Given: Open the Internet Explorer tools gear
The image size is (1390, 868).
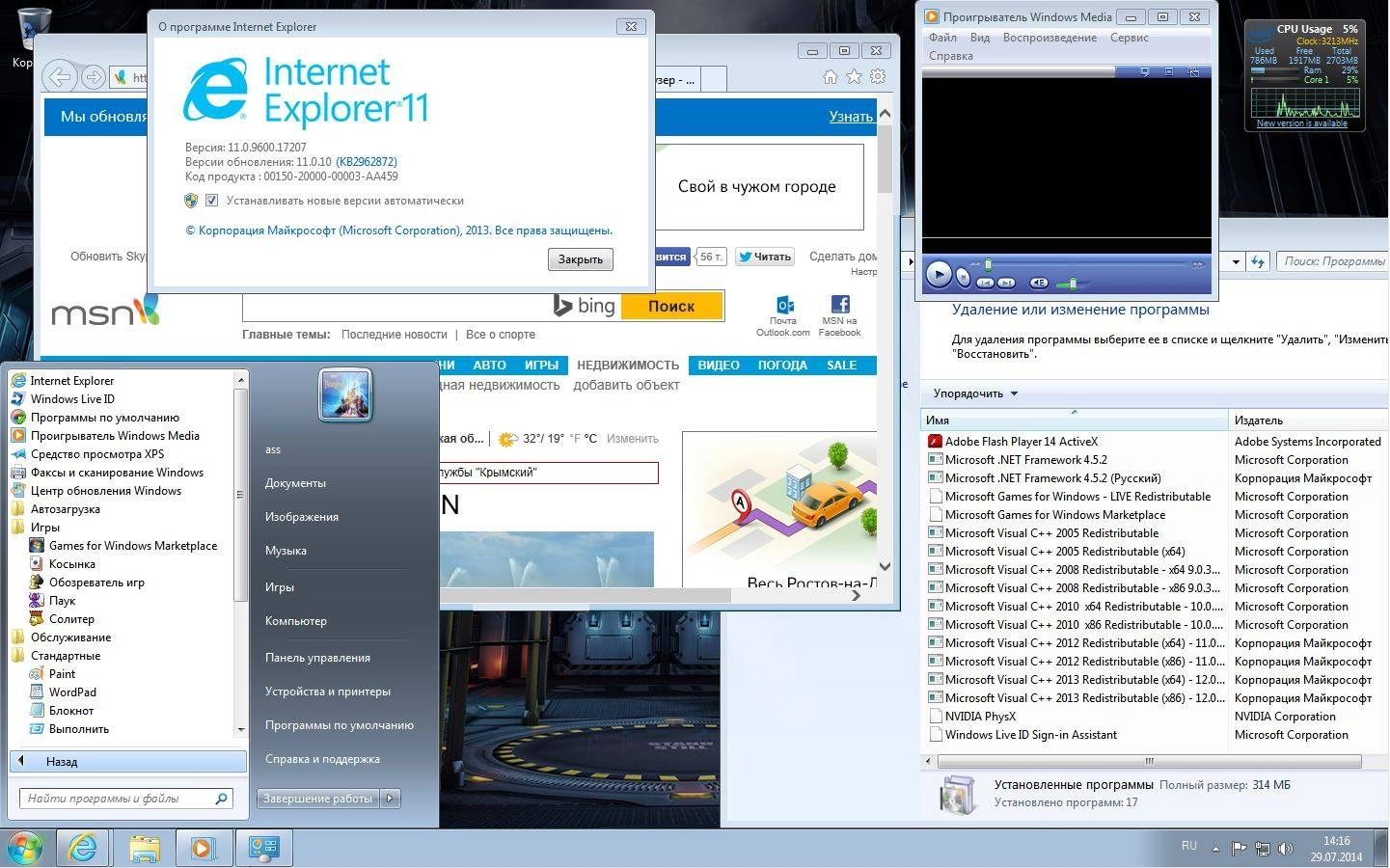Looking at the screenshot, I should coord(878,77).
